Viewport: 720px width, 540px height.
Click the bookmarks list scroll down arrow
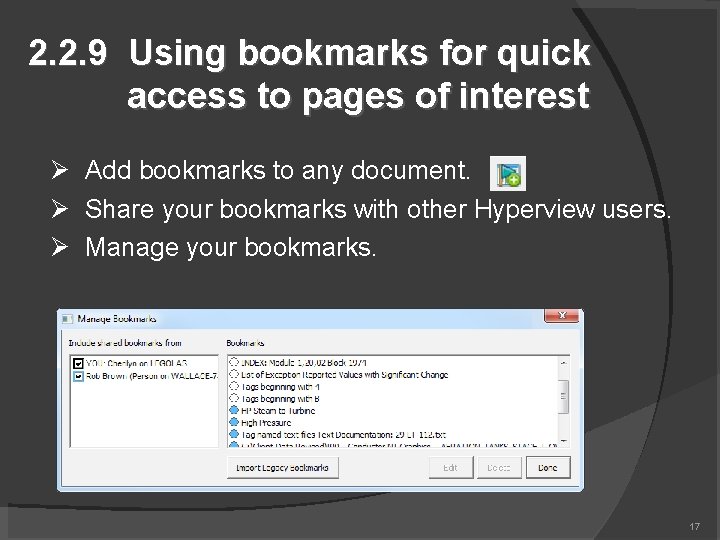coord(564,441)
